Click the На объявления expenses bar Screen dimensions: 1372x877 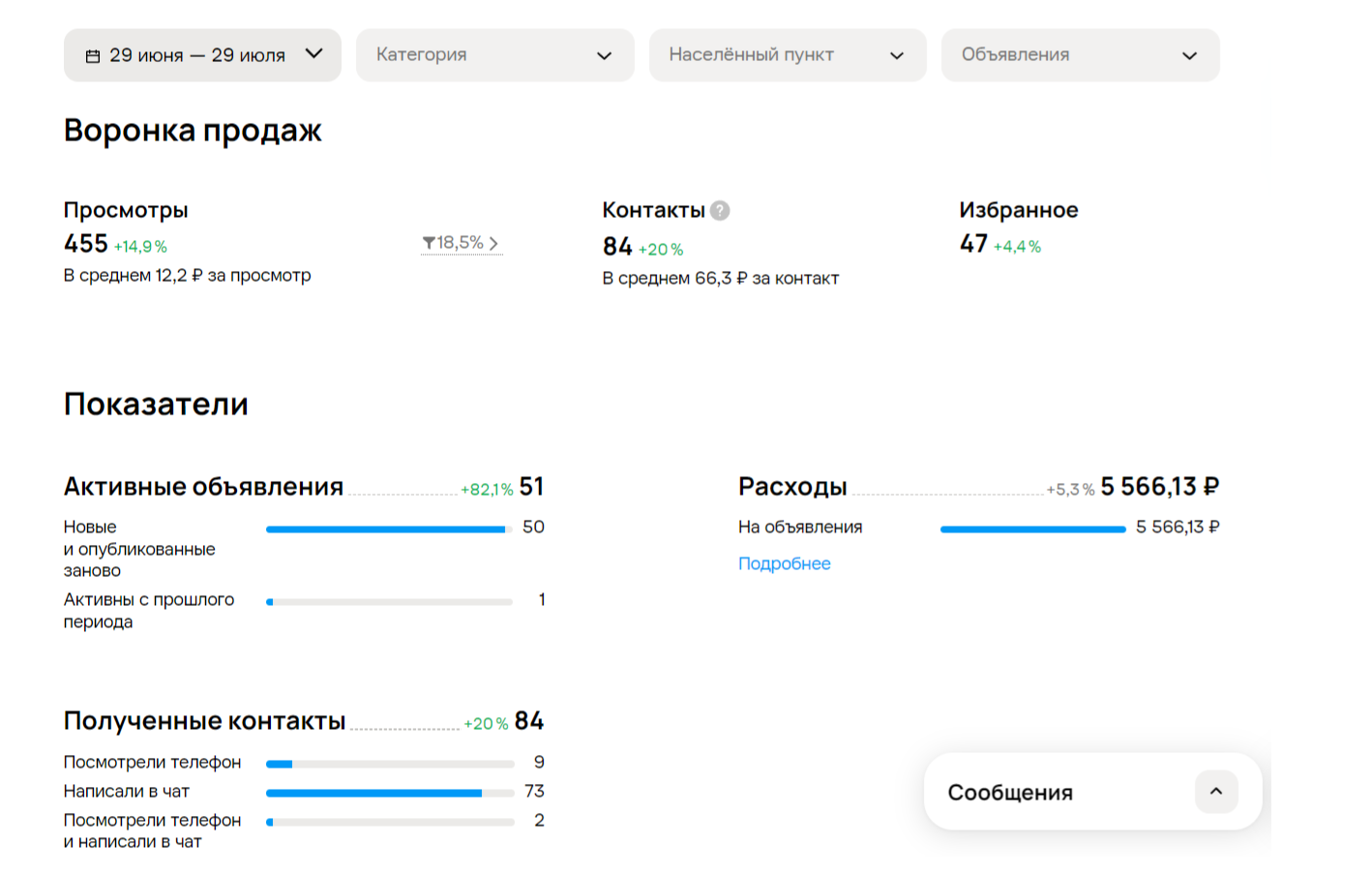pyautogui.click(x=1033, y=529)
